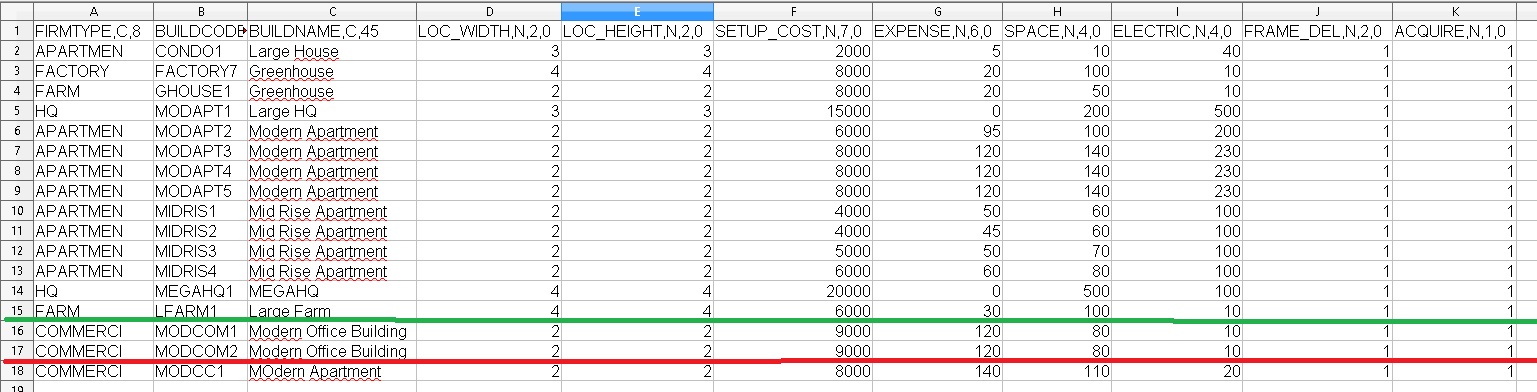The width and height of the screenshot is (1537, 392).
Task: Click cell 'MIDRIS3'
Action: point(199,251)
